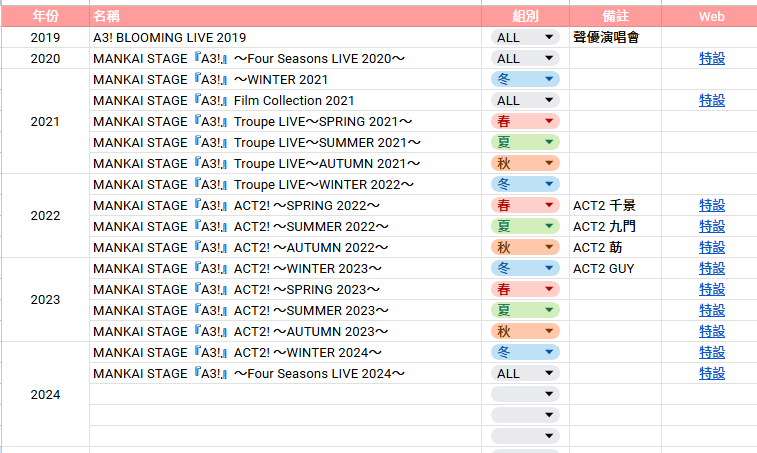Select the 聲優演唱會 note cell
Viewport: 757px width, 453px height.
616,37
